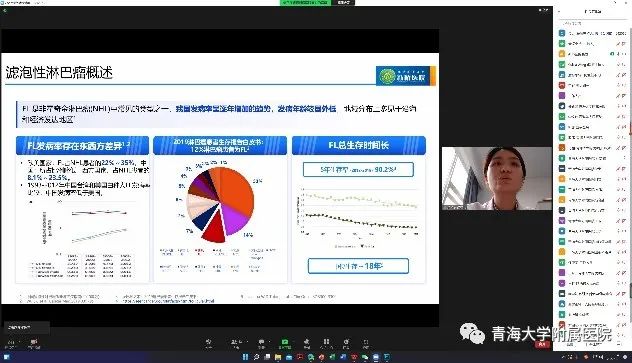This screenshot has height=363, width=632.
Task: Toggle the video camera button in meeting toolbar
Action: coord(34,343)
